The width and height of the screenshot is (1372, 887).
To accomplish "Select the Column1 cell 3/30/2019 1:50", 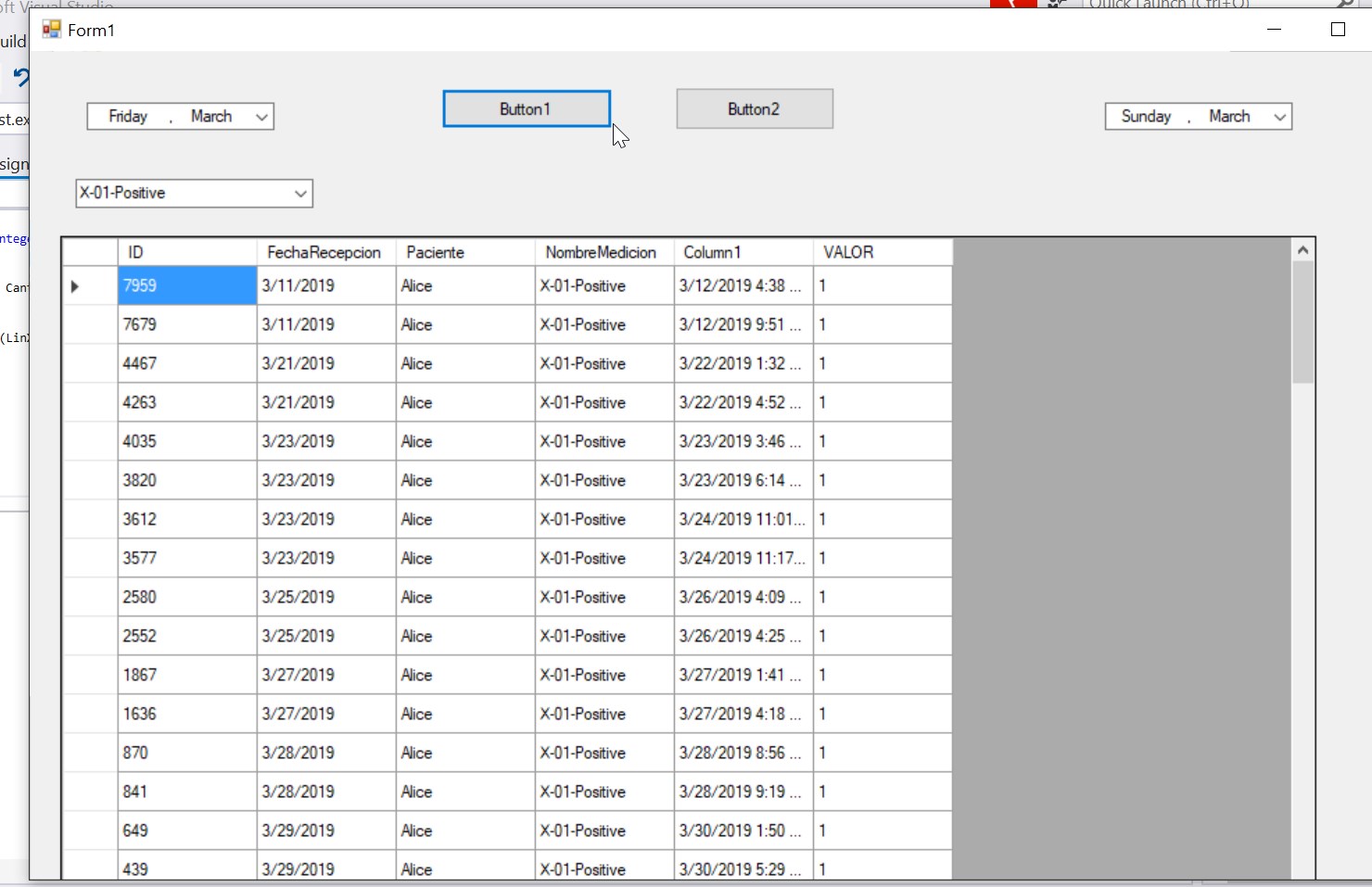I will tap(743, 830).
